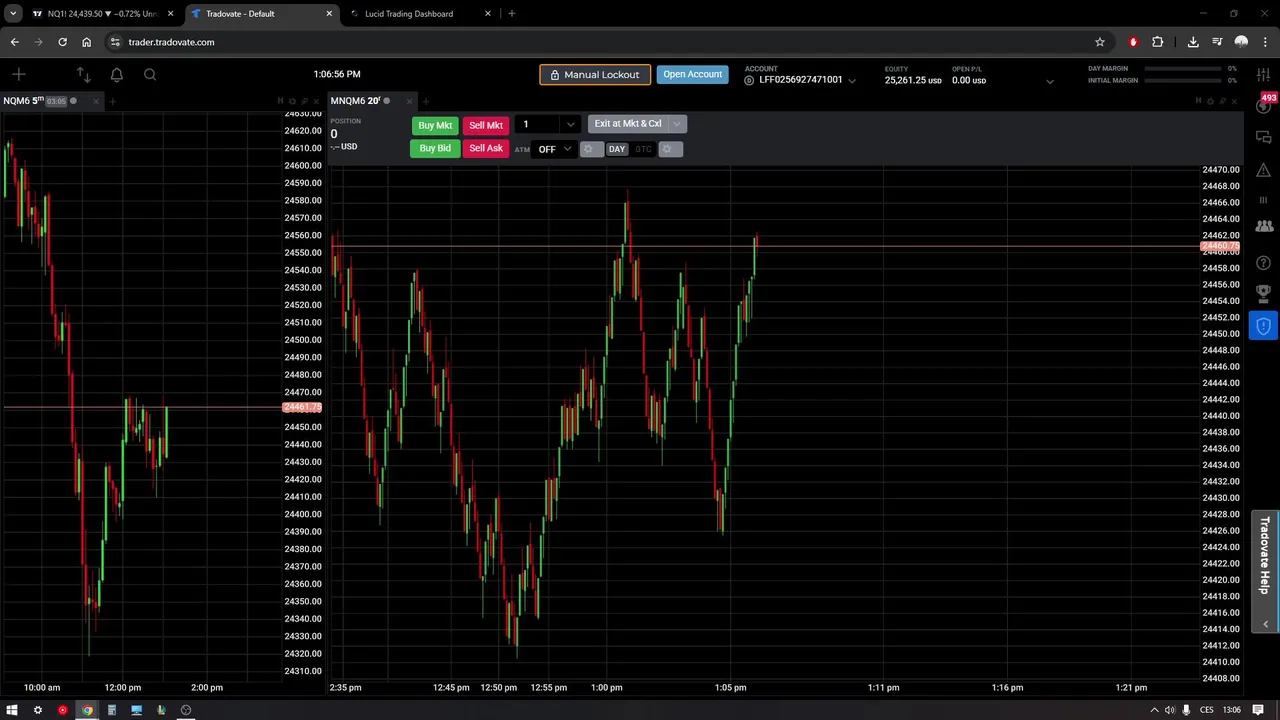Open a new browser tab
Screen dimensions: 1280x720
point(512,14)
